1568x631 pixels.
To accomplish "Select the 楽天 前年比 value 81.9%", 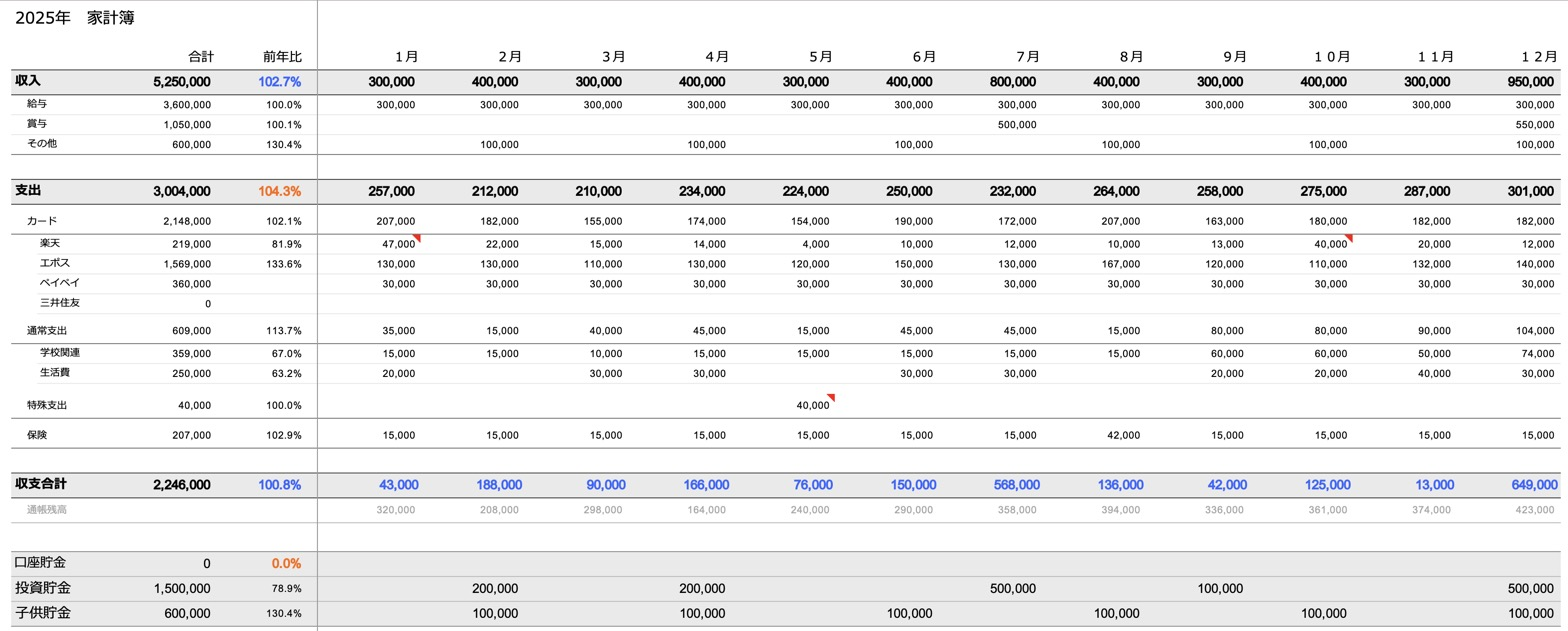I will click(285, 244).
